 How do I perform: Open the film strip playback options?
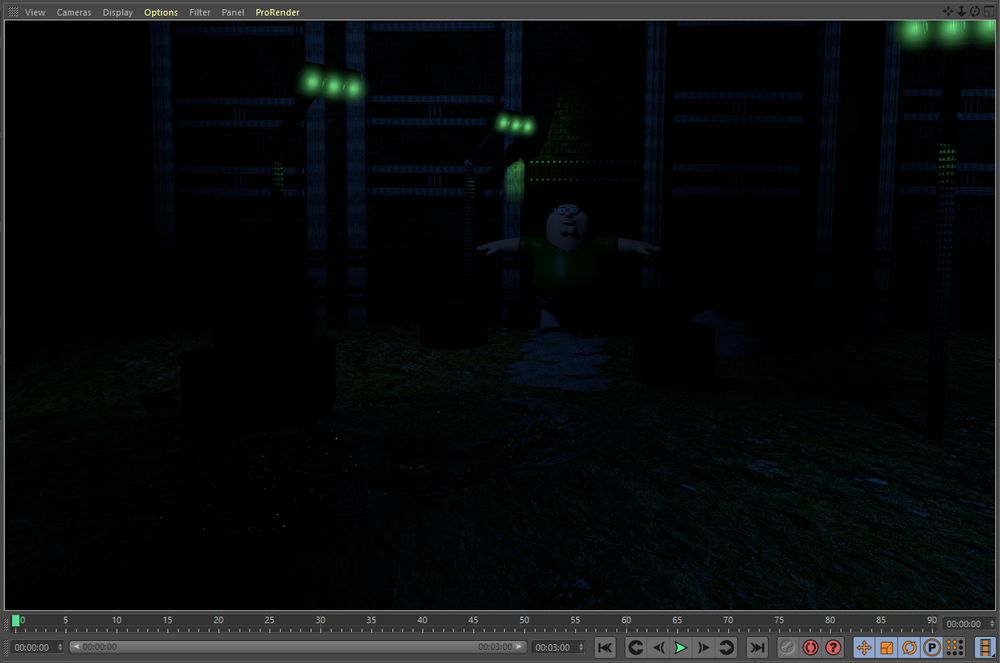tap(985, 648)
